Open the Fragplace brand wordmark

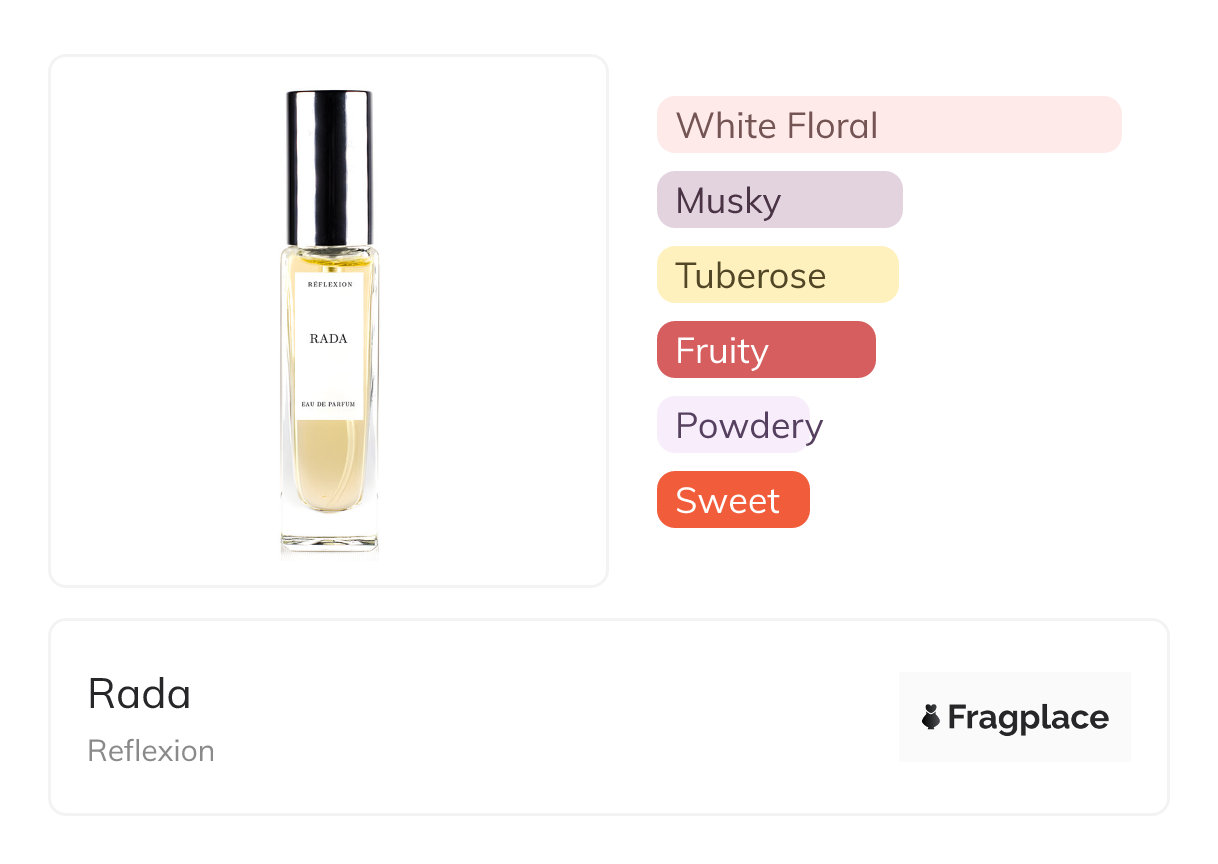point(1028,718)
